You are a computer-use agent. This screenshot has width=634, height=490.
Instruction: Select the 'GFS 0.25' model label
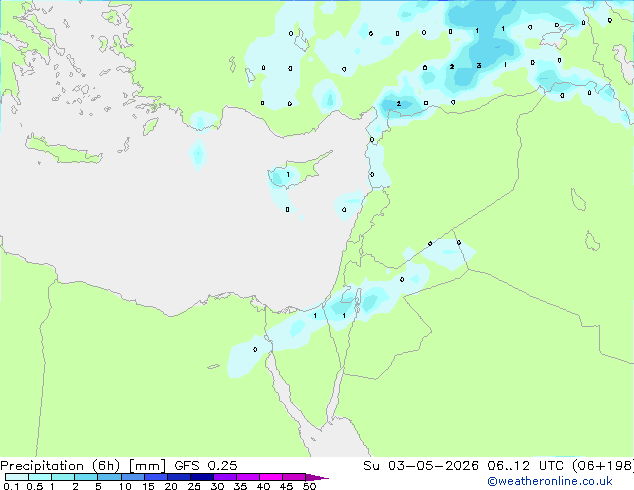pyautogui.click(x=206, y=466)
